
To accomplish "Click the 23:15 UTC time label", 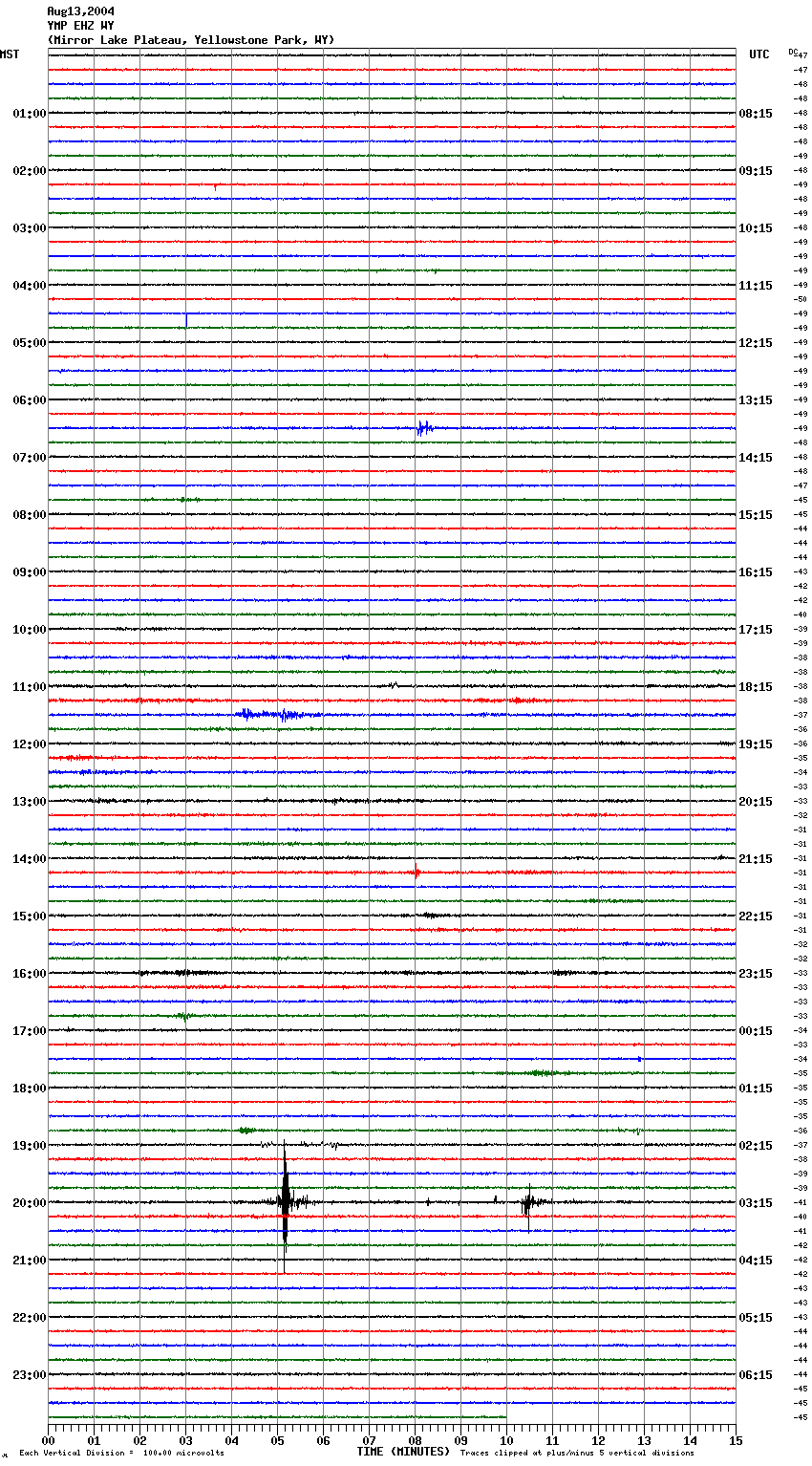I will click(x=756, y=974).
